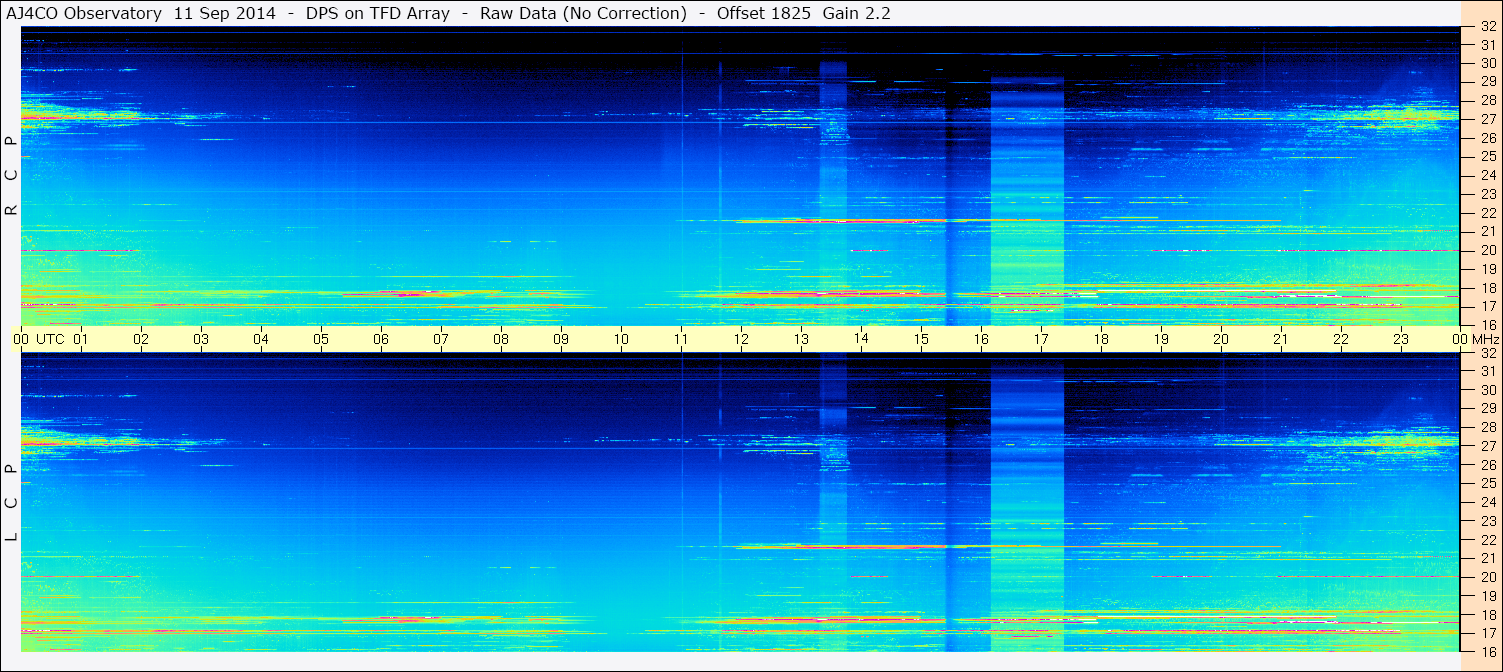This screenshot has height=672, width=1503.
Task: Click the AJ4CO Observatory title text
Action: pos(84,13)
